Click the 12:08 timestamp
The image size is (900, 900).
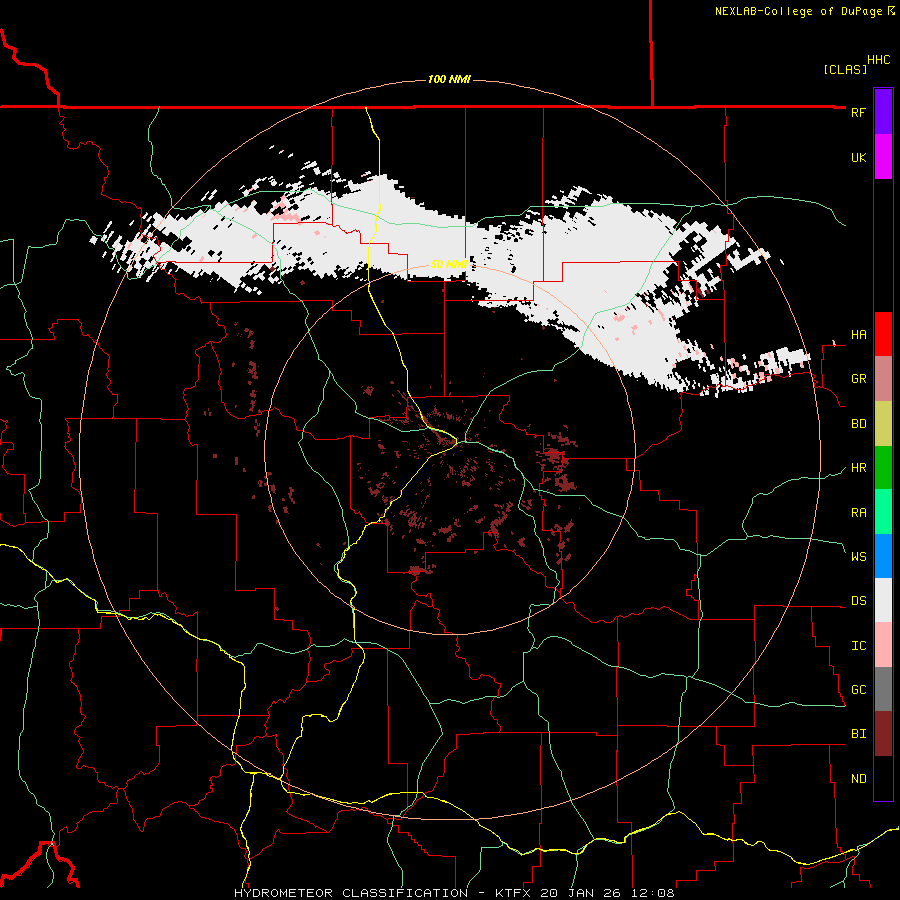pos(655,893)
